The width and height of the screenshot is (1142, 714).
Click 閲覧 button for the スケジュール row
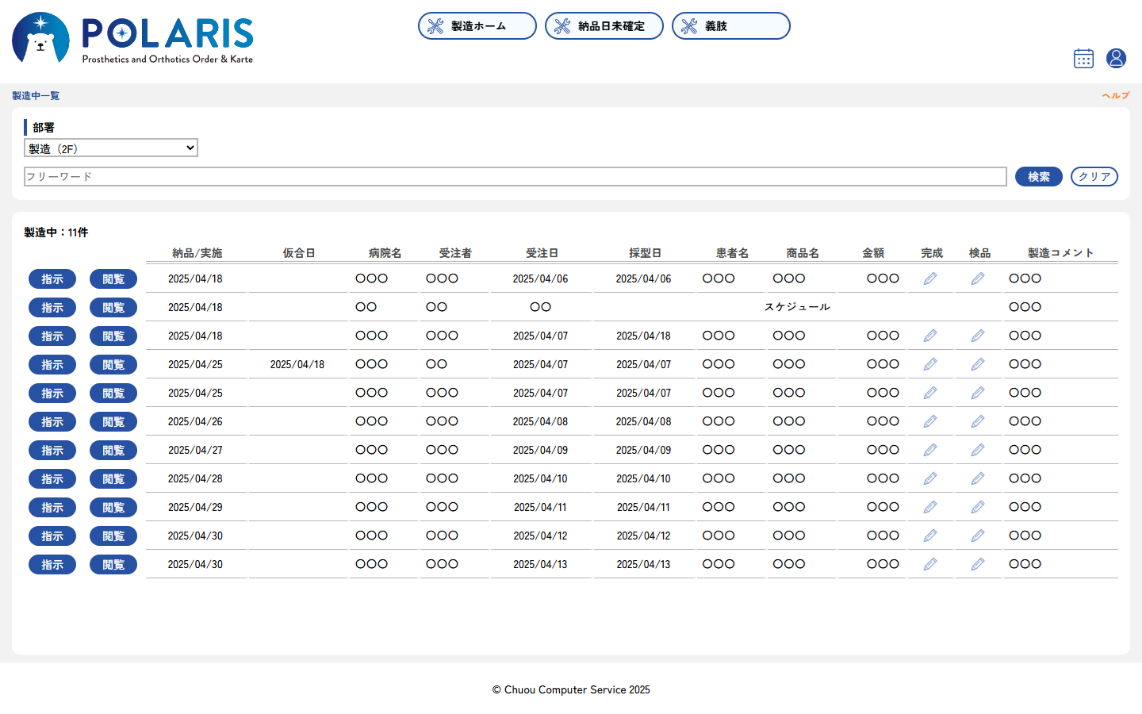point(113,307)
